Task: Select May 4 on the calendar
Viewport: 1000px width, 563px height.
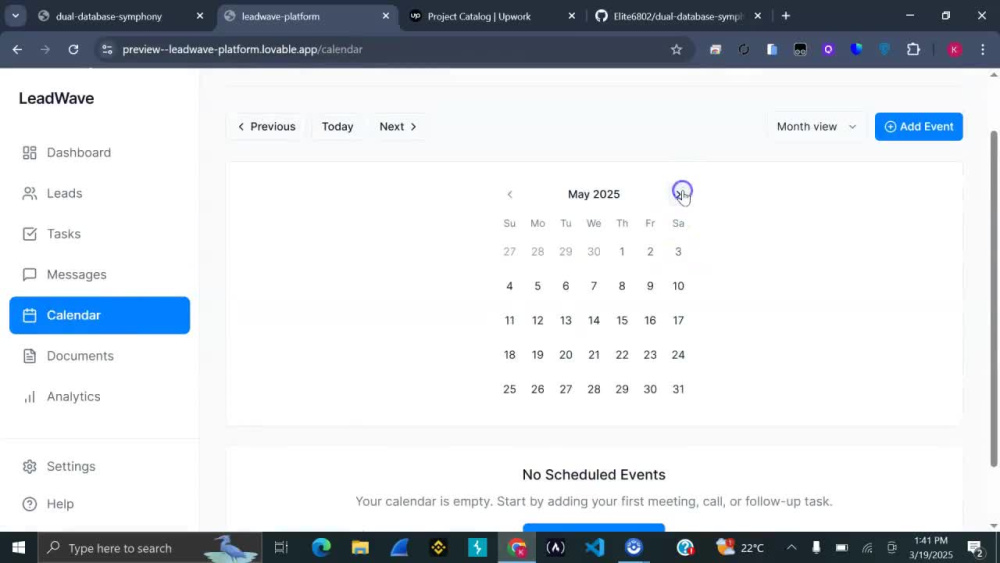Action: click(x=510, y=286)
